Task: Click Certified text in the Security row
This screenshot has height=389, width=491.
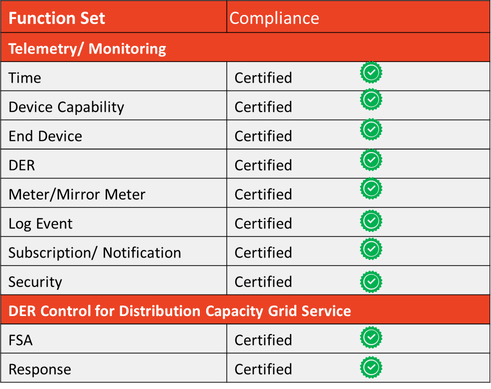Action: (x=263, y=282)
